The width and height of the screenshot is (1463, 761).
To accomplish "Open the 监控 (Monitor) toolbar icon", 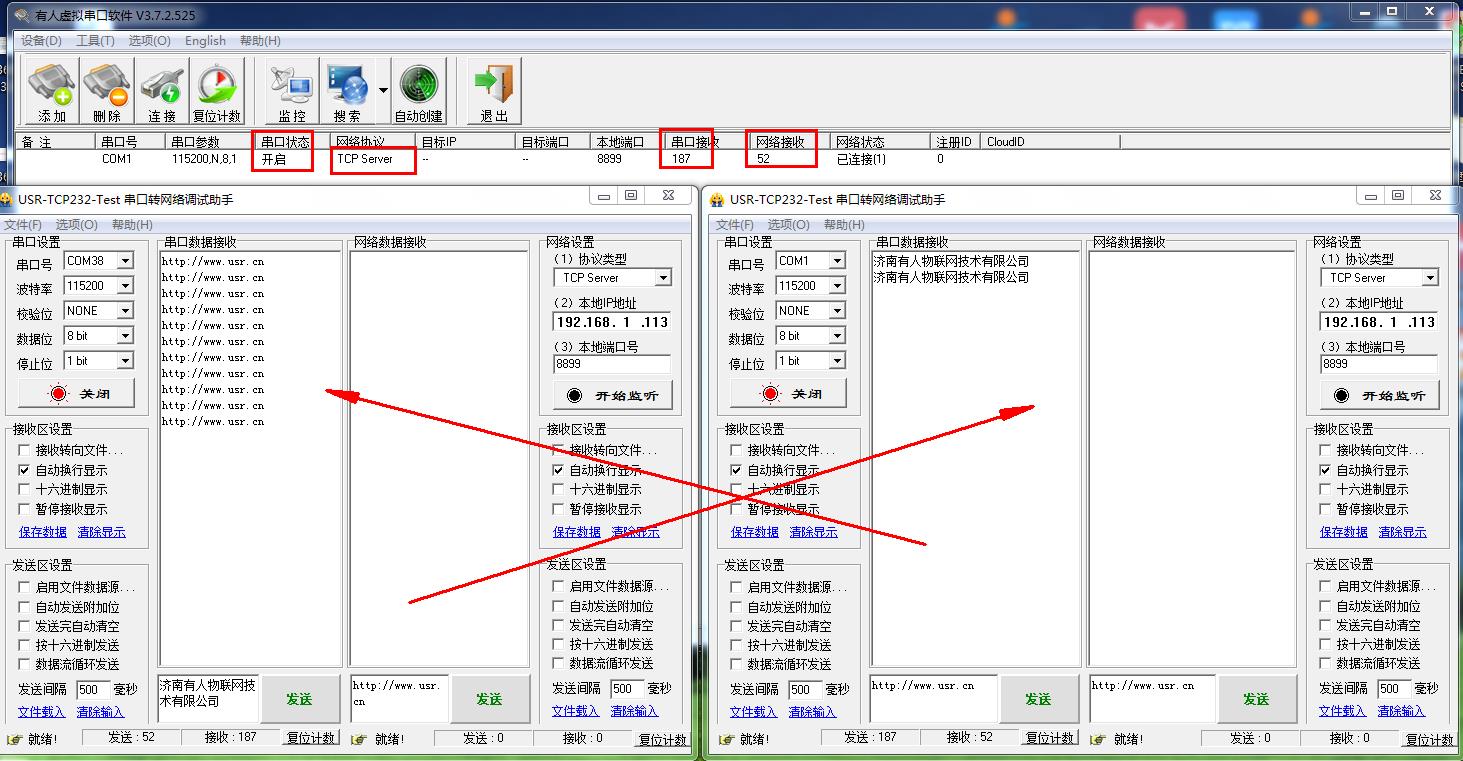I will point(292,92).
